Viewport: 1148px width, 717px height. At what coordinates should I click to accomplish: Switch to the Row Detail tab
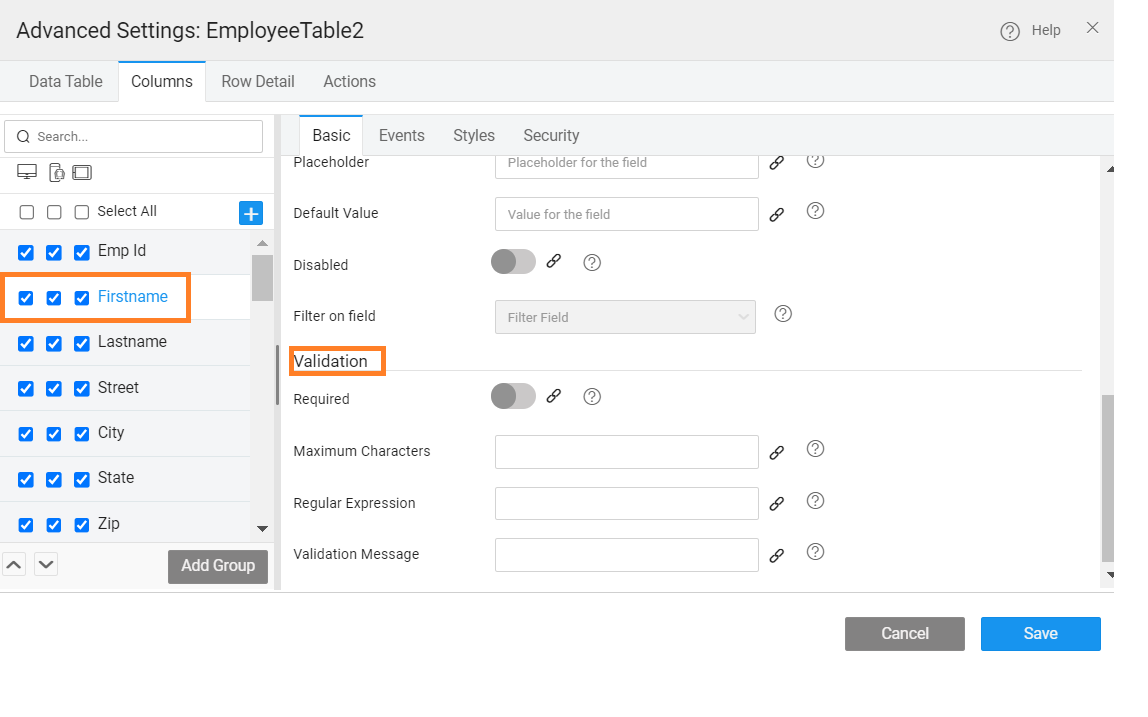tap(257, 82)
